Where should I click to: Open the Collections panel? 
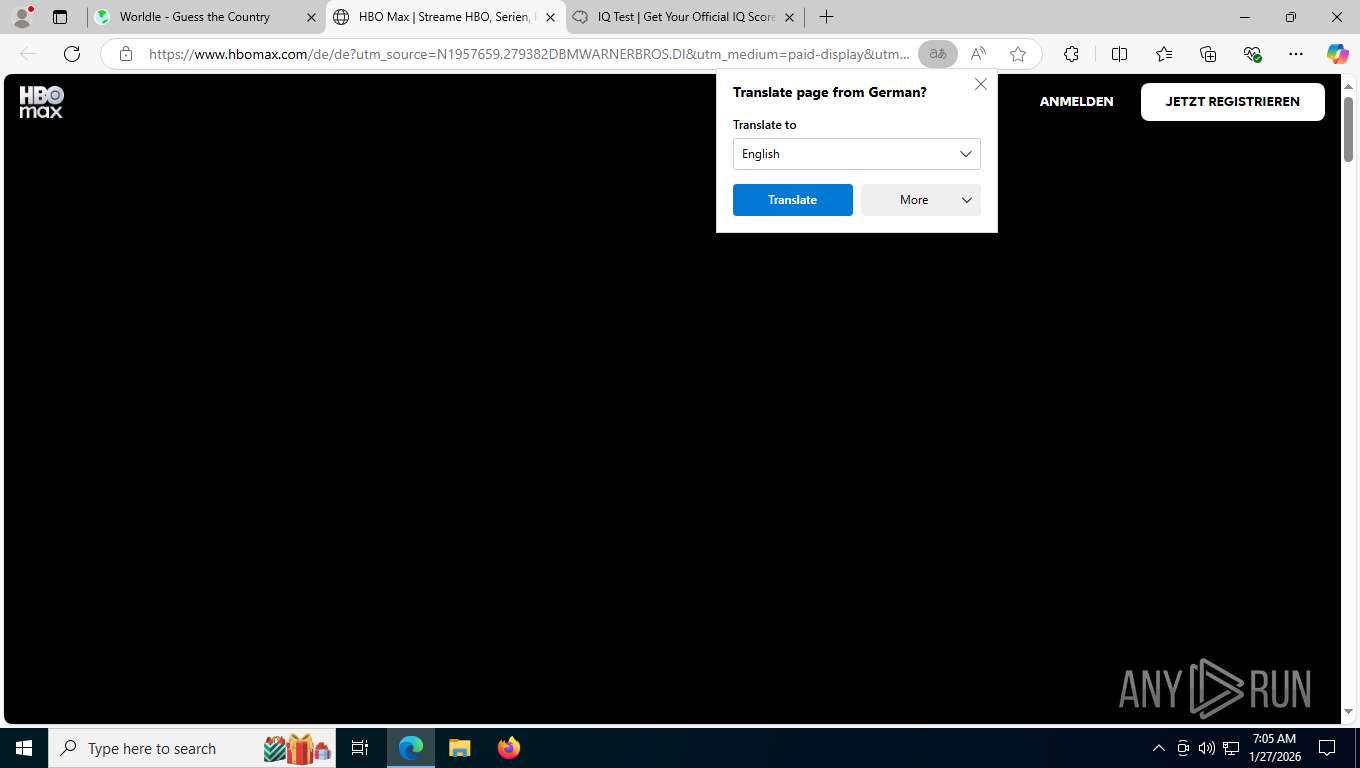point(1208,54)
